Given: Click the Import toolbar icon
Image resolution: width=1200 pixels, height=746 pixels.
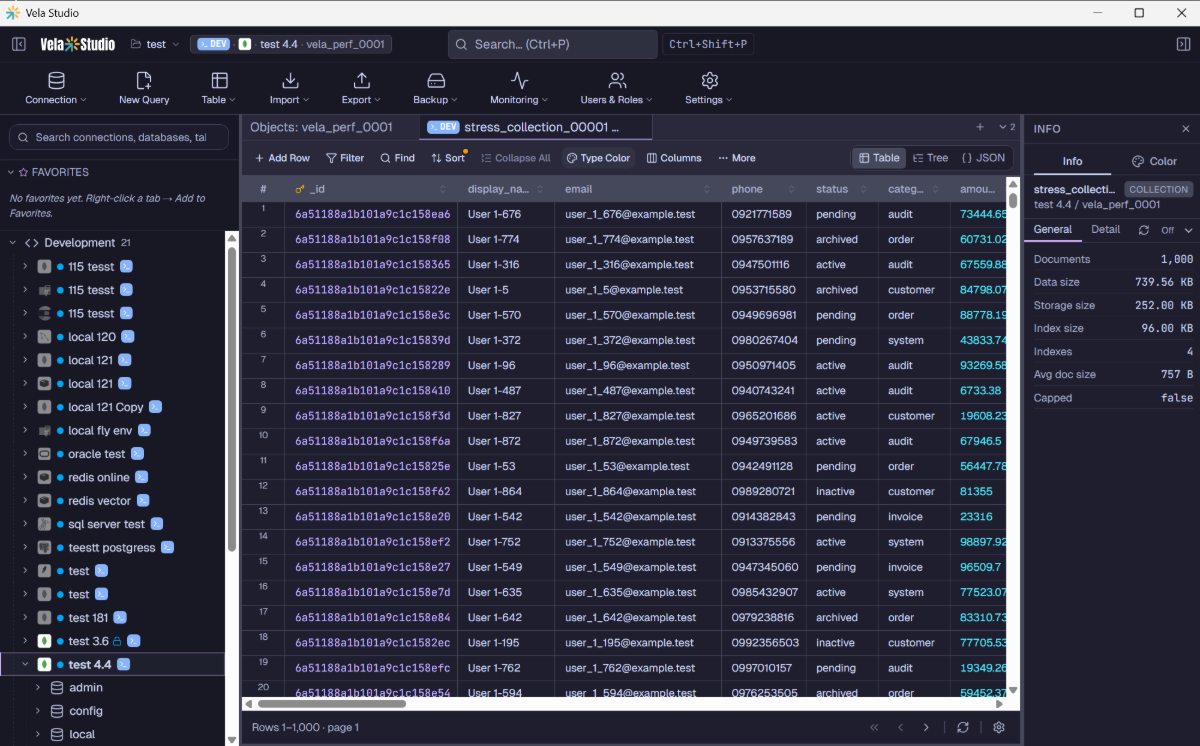Looking at the screenshot, I should coord(290,80).
